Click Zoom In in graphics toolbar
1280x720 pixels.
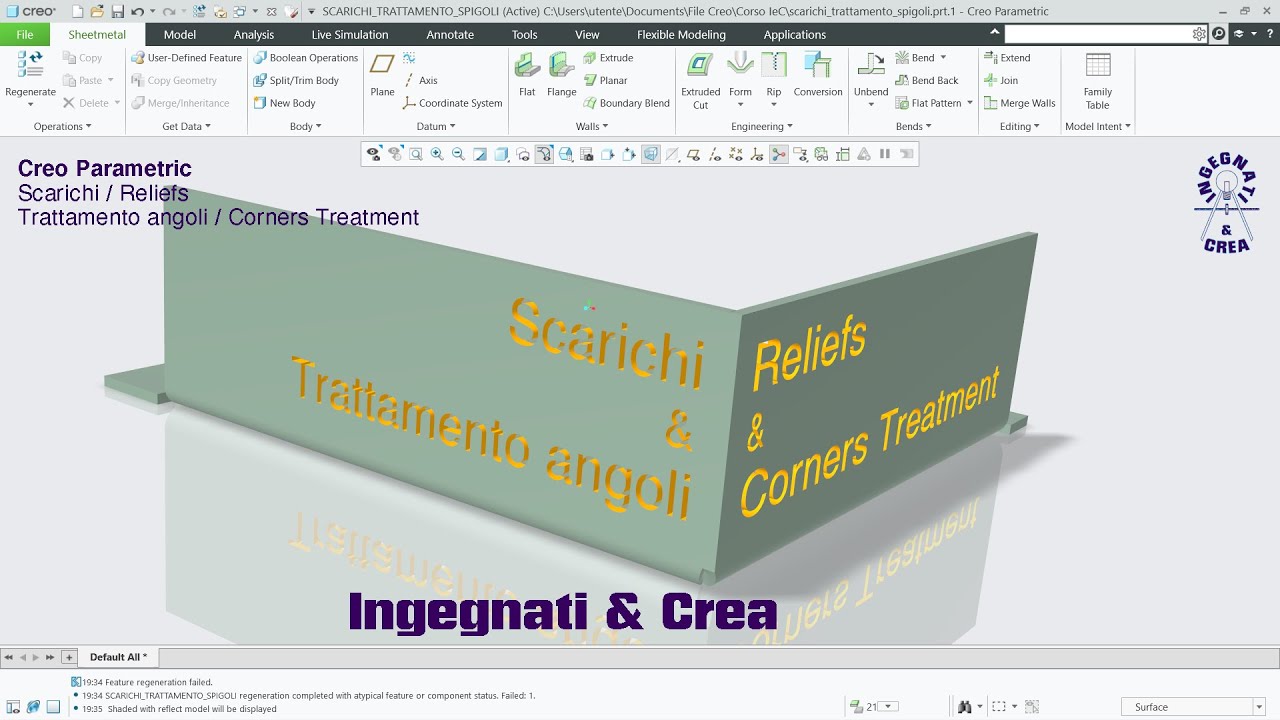[437, 154]
